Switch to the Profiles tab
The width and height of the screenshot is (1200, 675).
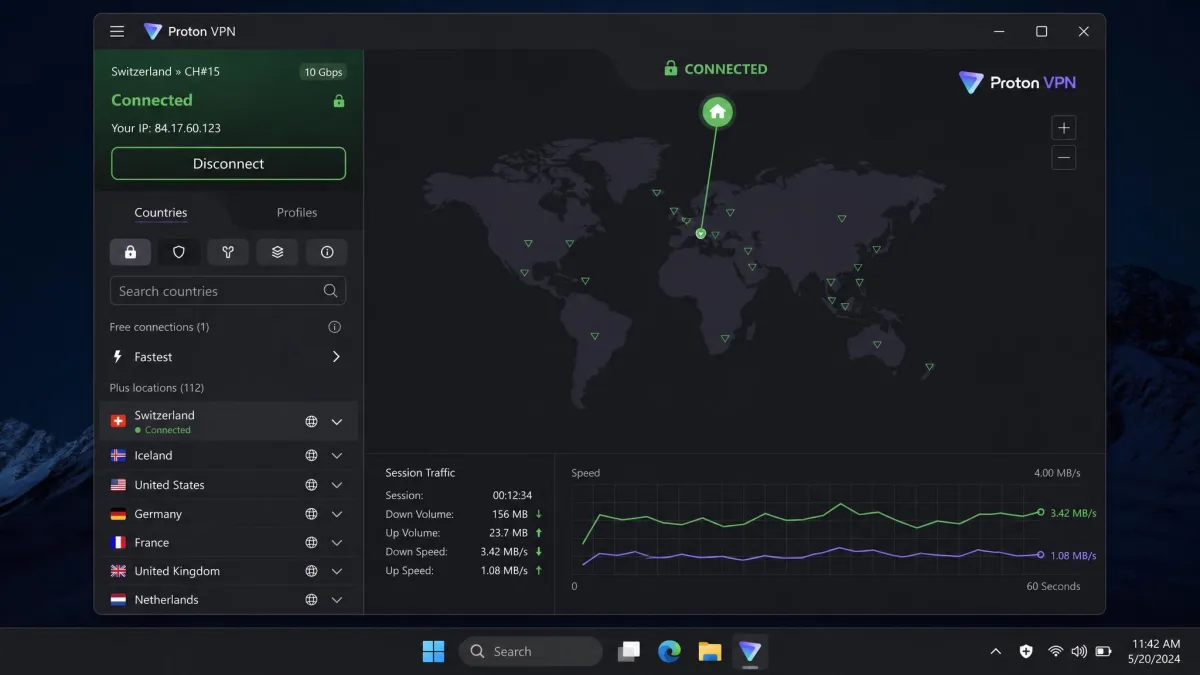coord(297,212)
